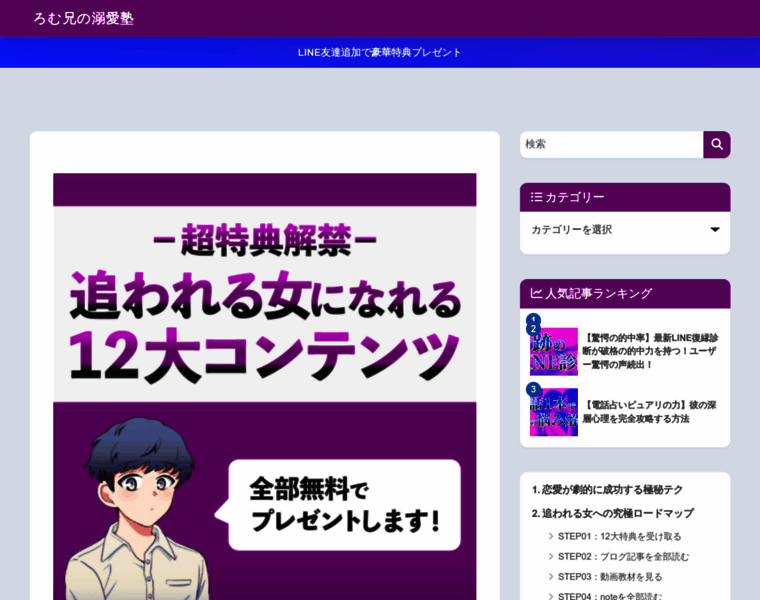
Task: Click the カテゴリー list icon
Action: click(536, 197)
